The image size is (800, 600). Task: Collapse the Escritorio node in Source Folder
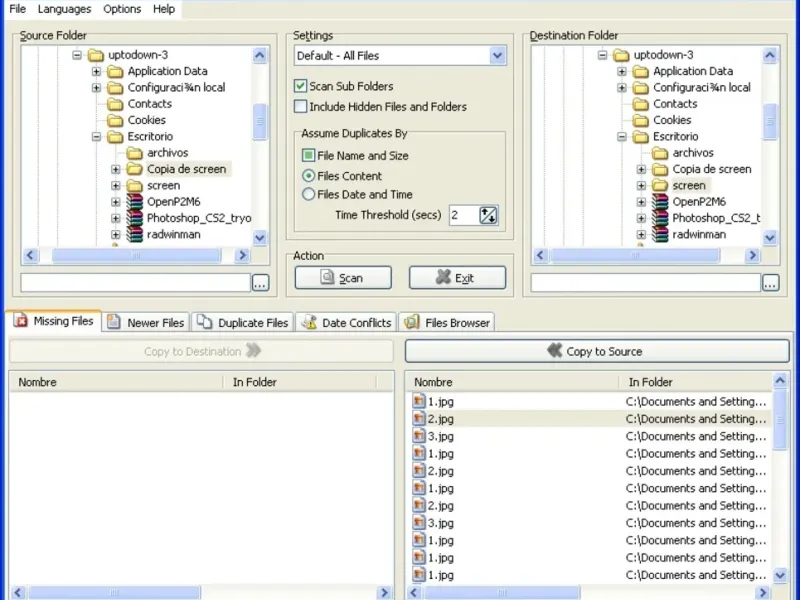click(x=96, y=136)
